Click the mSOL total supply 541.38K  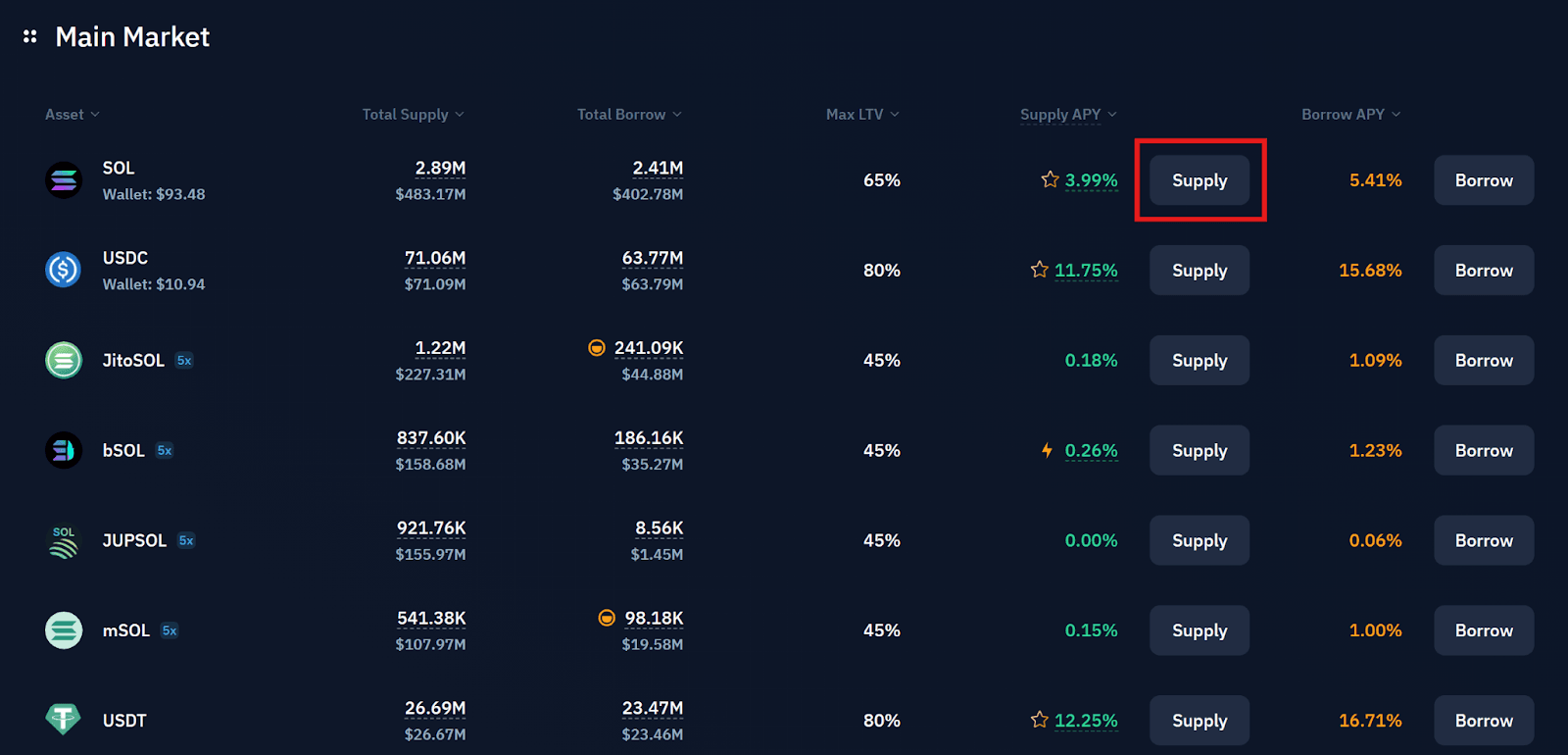431,618
